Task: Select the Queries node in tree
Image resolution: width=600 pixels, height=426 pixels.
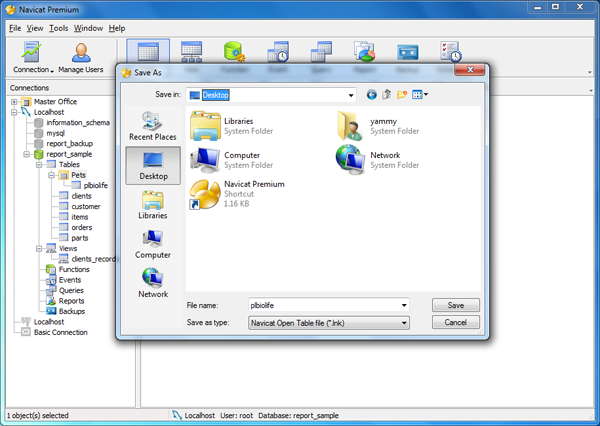Action: click(x=71, y=290)
